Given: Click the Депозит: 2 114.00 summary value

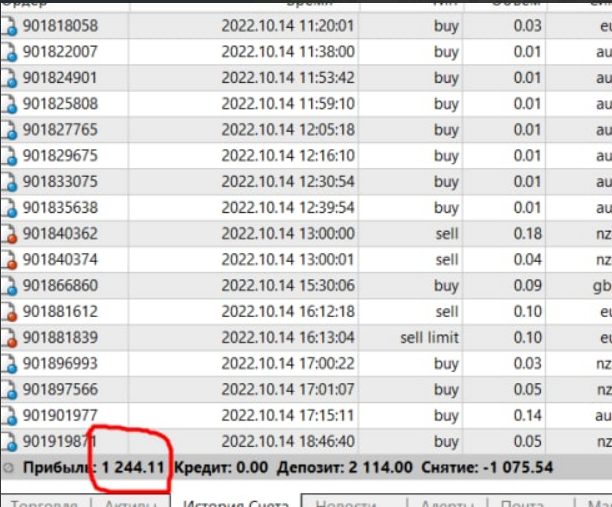Looking at the screenshot, I should pos(345,467).
